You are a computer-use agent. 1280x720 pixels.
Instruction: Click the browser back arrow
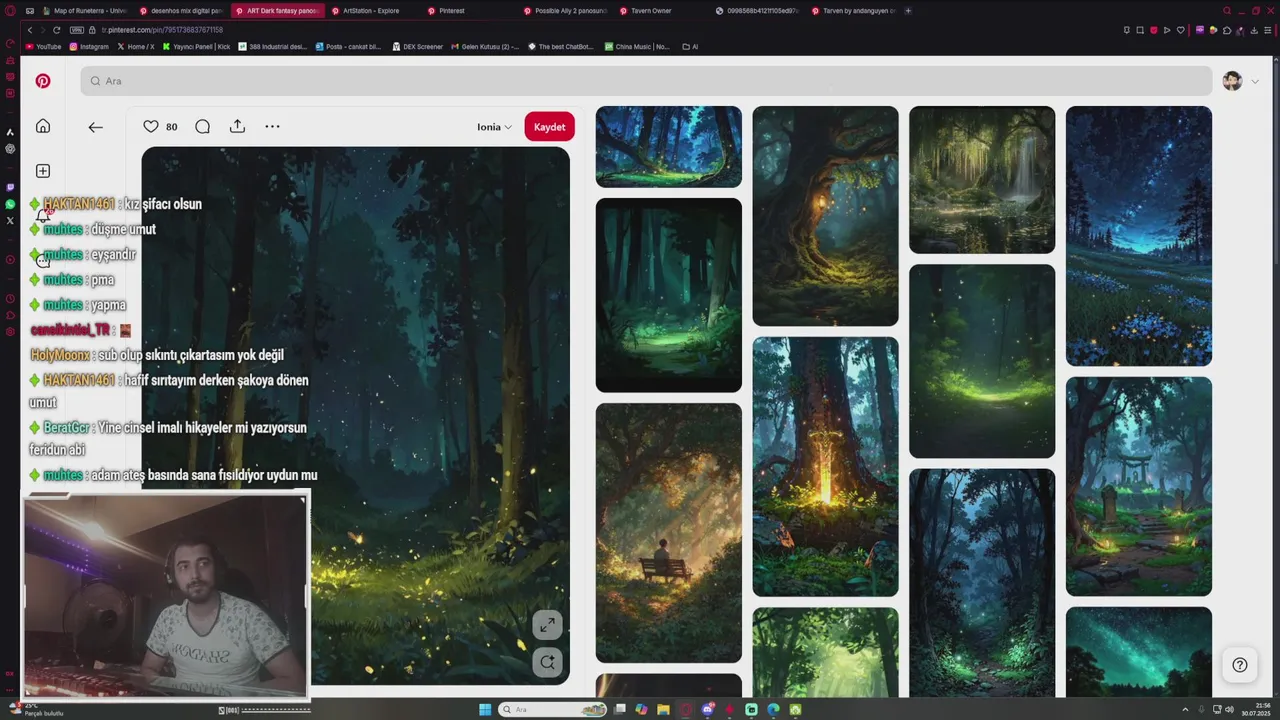30,30
